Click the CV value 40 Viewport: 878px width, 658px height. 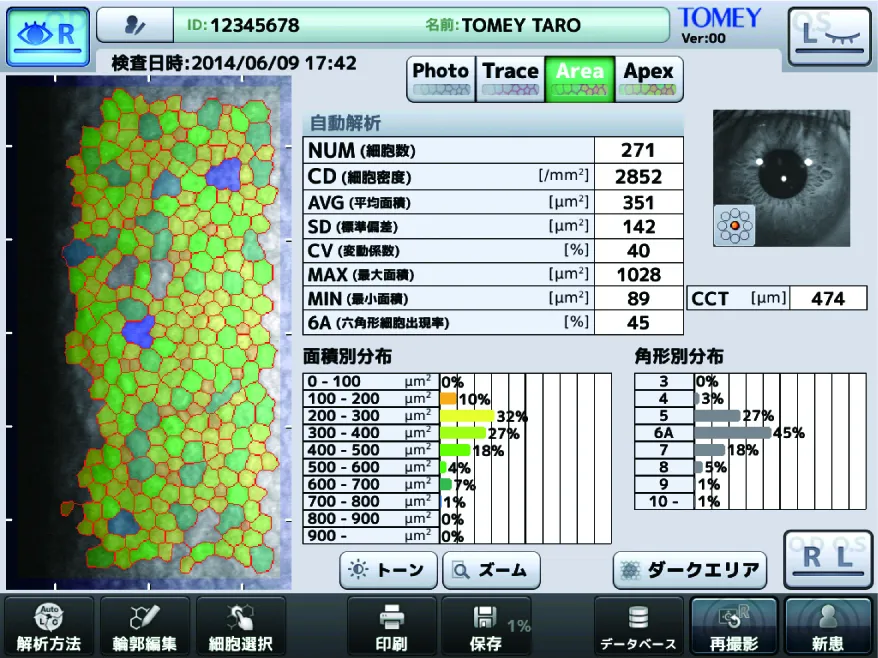(x=638, y=250)
